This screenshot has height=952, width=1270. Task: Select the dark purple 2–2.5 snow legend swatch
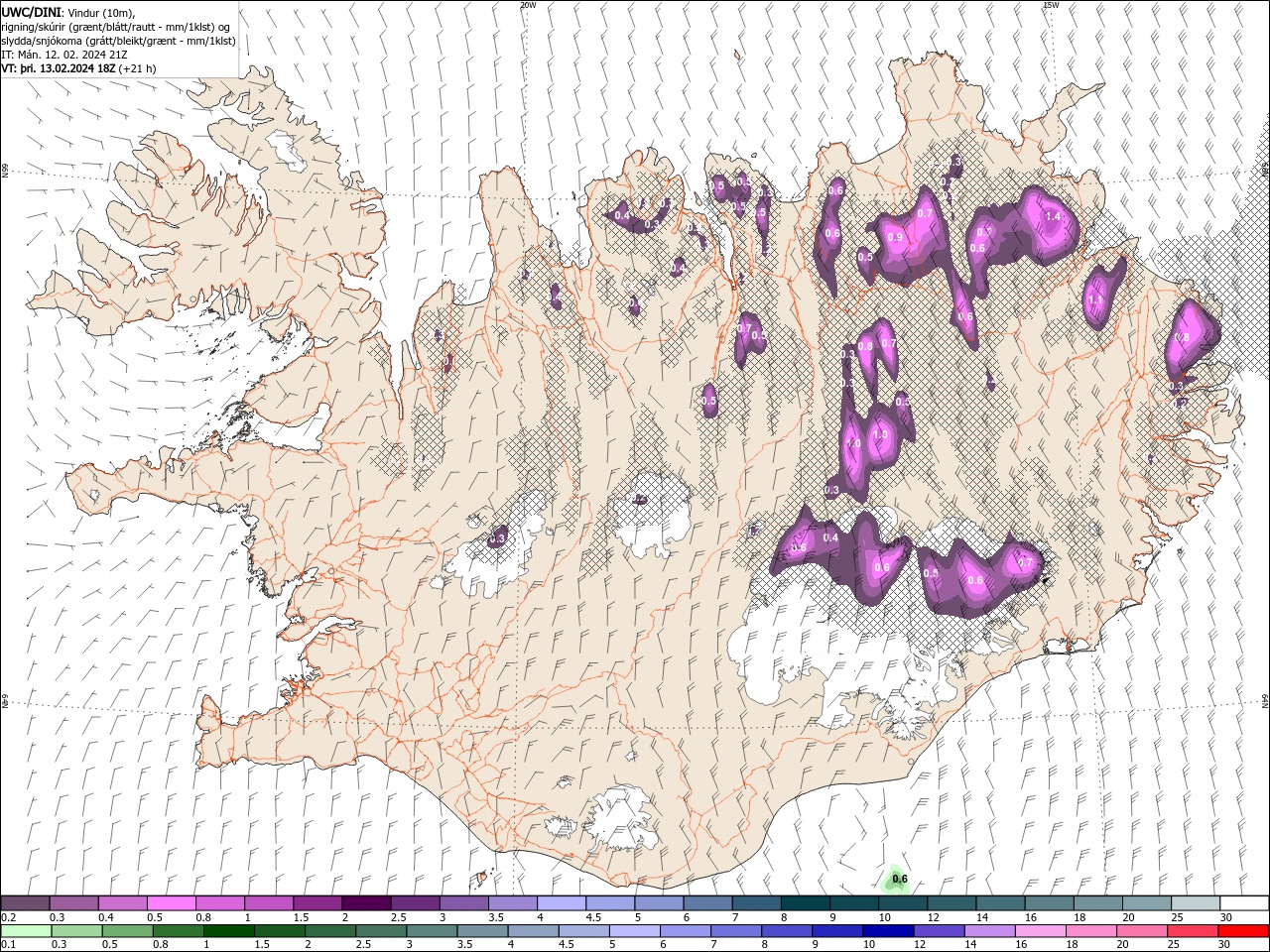(366, 903)
